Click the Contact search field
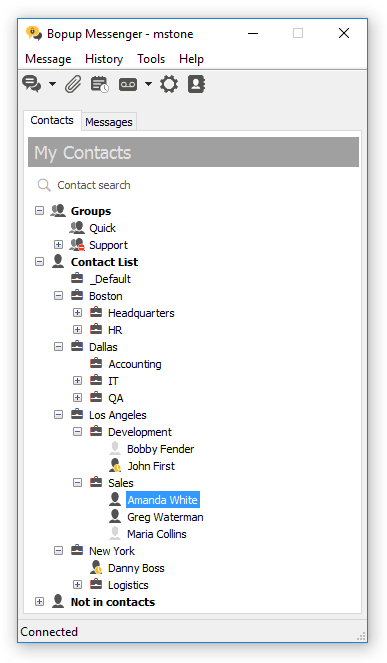This screenshot has width=387, height=663. pyautogui.click(x=193, y=185)
